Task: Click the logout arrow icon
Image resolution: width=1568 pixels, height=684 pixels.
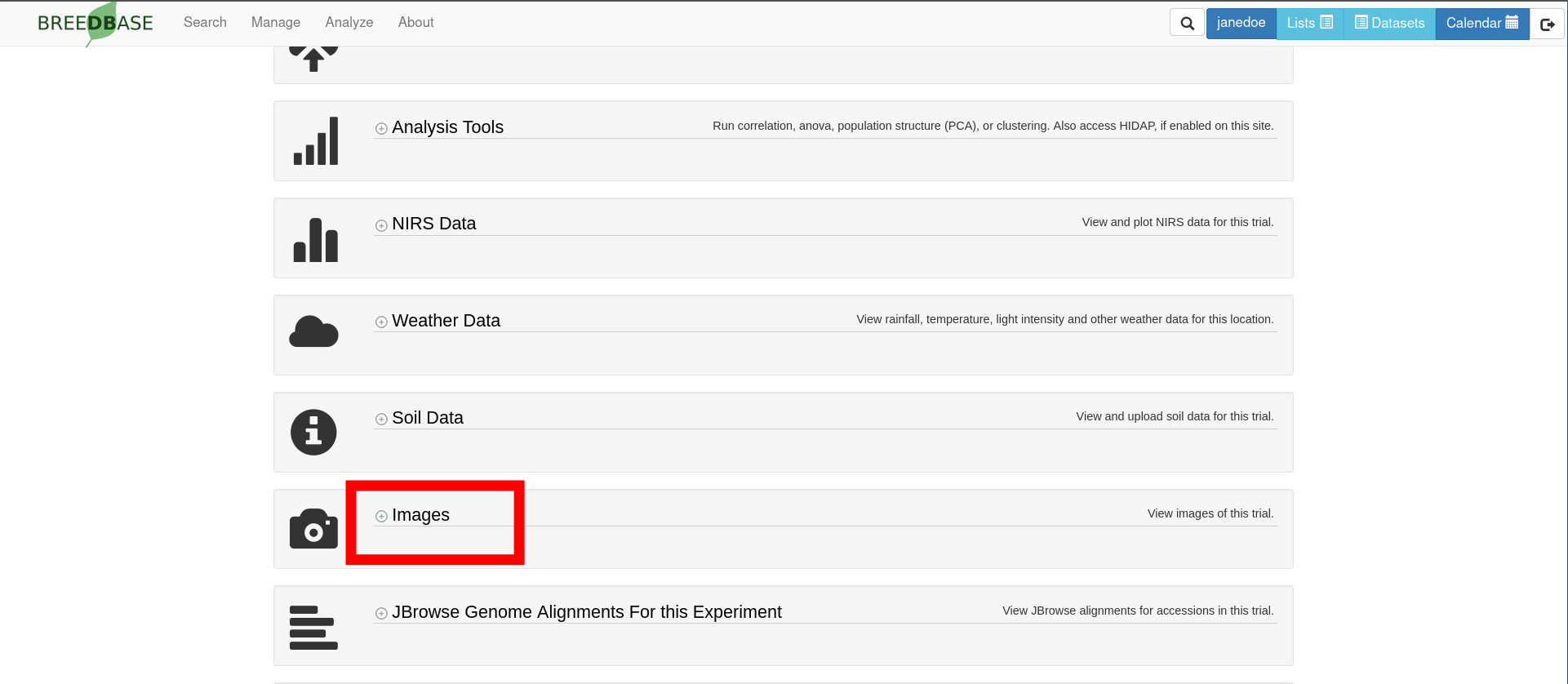Action: [1547, 24]
